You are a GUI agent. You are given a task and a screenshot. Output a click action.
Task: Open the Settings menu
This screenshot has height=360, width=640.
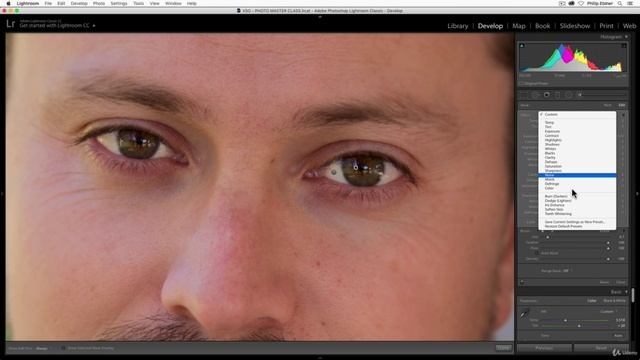click(x=119, y=3)
